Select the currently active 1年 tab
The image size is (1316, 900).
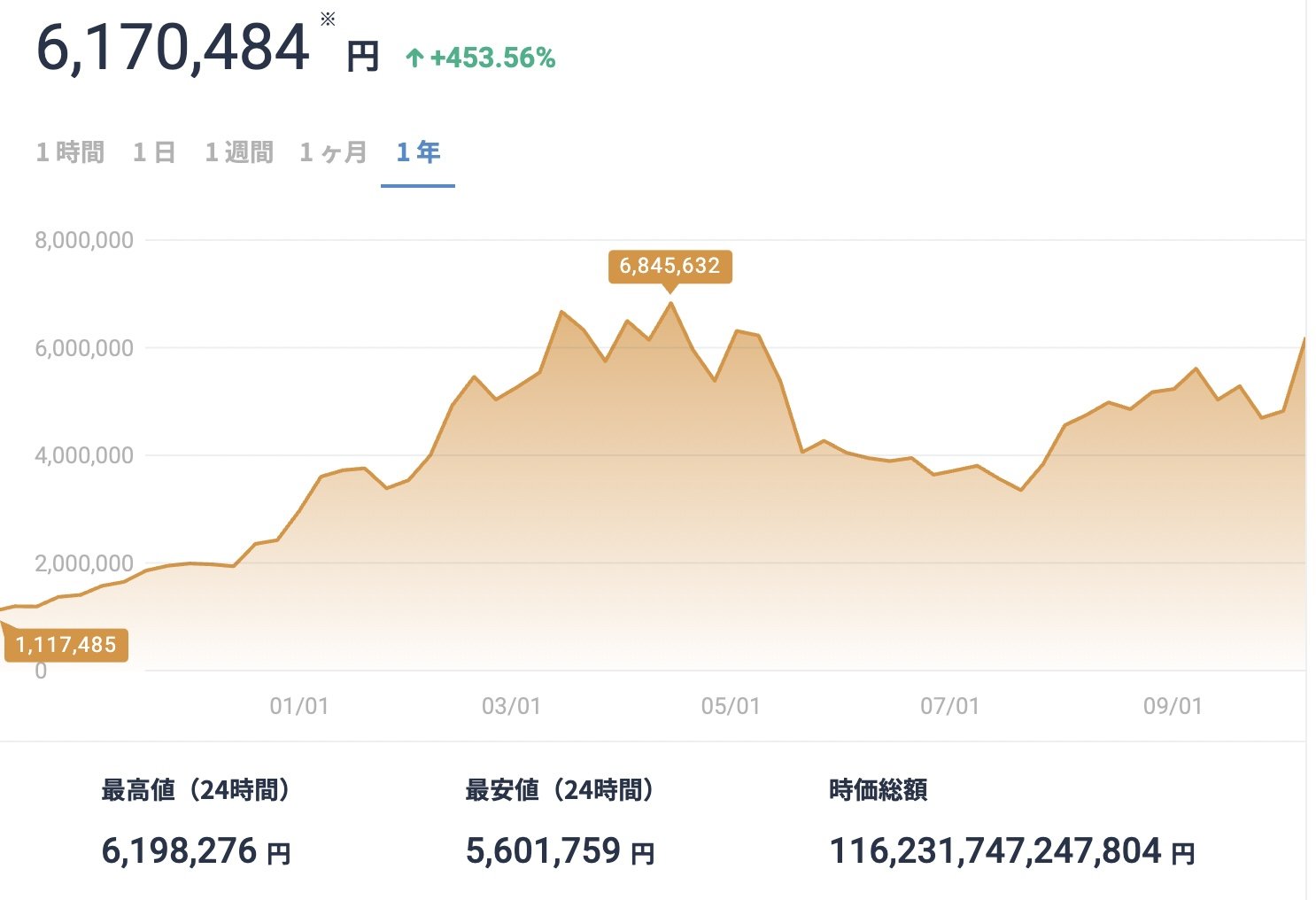click(x=417, y=151)
